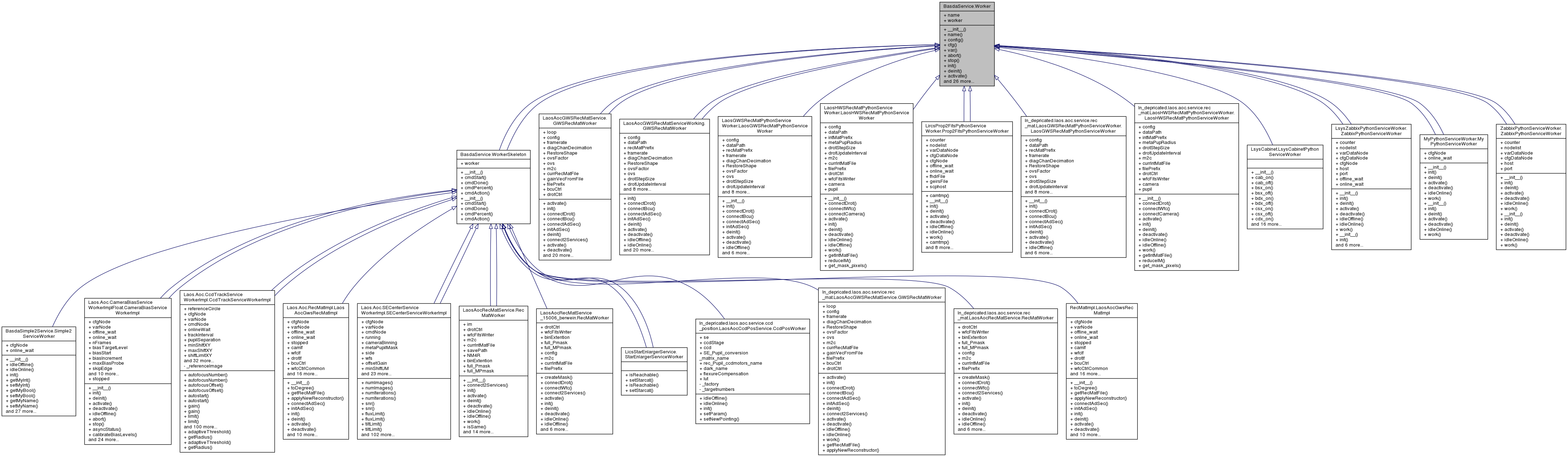Open Laos.Aoc.RecMatImpl.LaosAocGwsRecMatImpl node title
The image size is (1568, 457).
(x=315, y=310)
